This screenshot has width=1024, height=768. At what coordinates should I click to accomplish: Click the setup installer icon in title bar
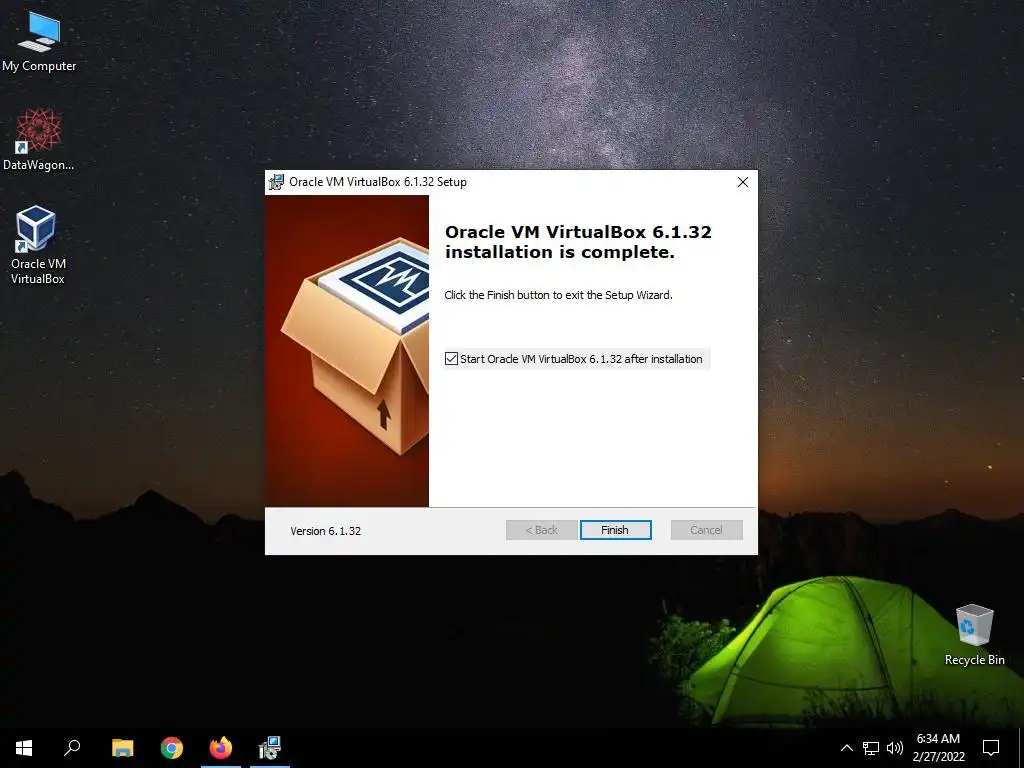click(276, 182)
